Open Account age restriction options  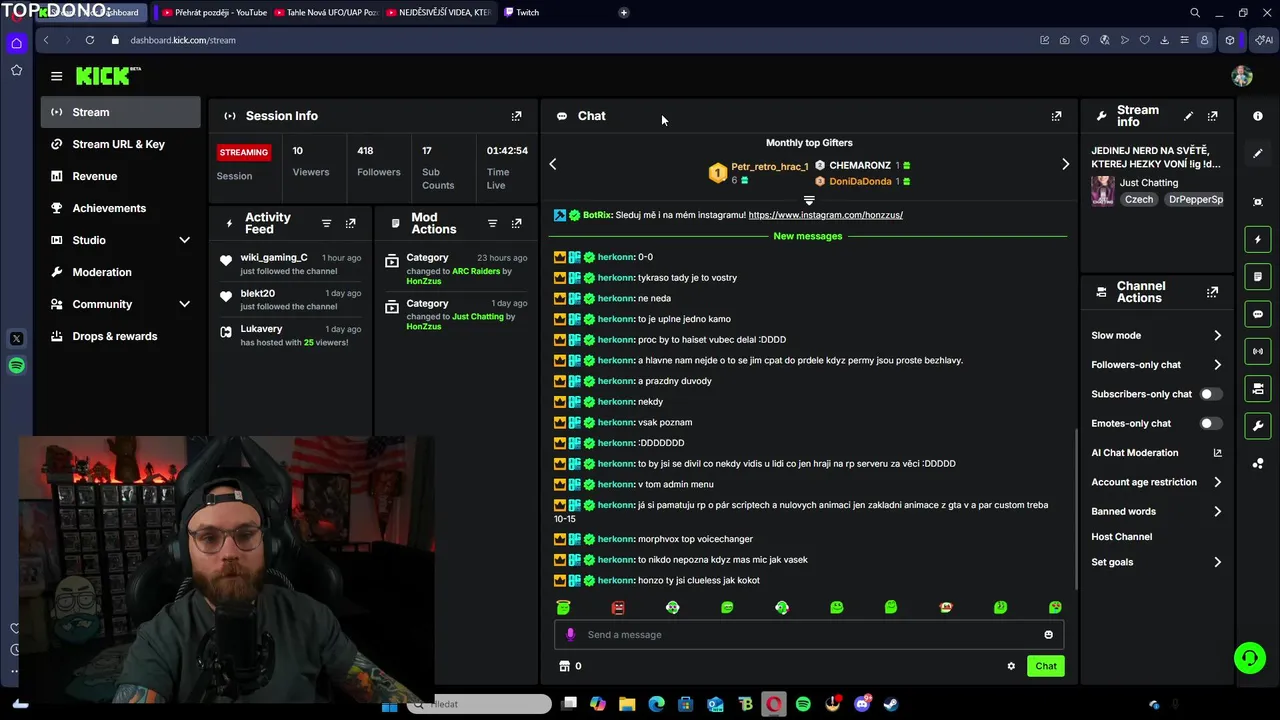pyautogui.click(x=1157, y=482)
